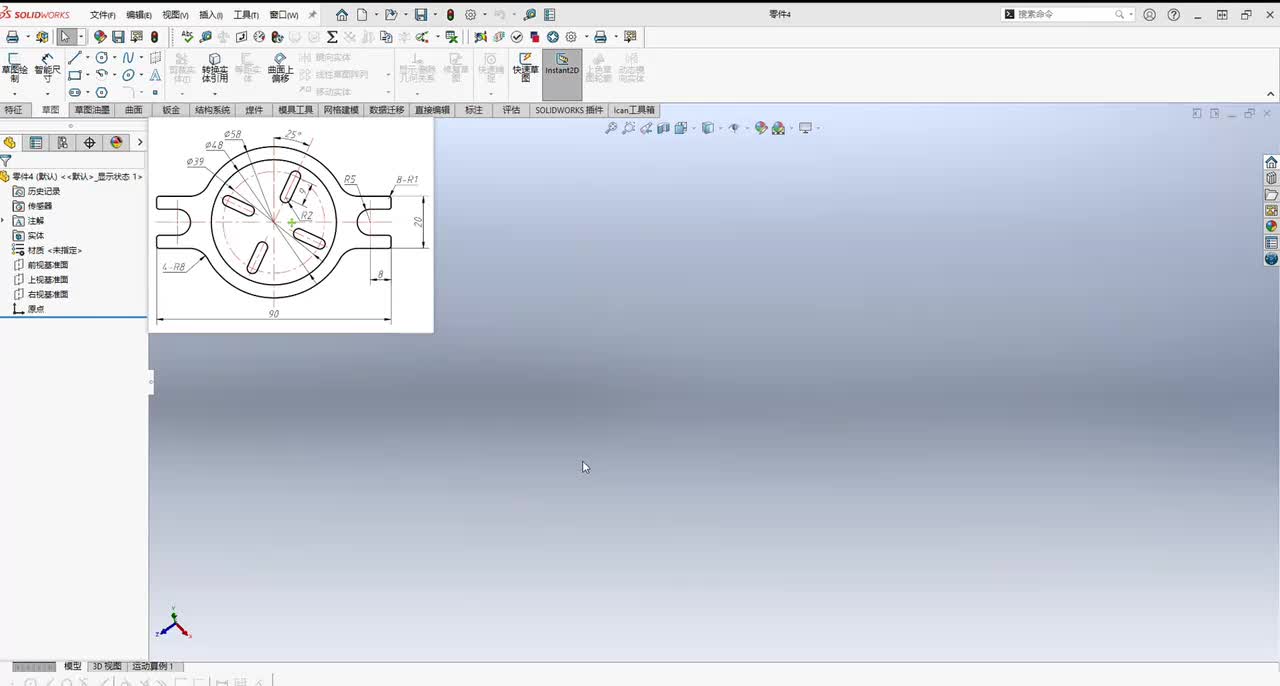Screen dimensions: 1280x686
Task: Create a new document using the New icon
Action: pyautogui.click(x=361, y=15)
